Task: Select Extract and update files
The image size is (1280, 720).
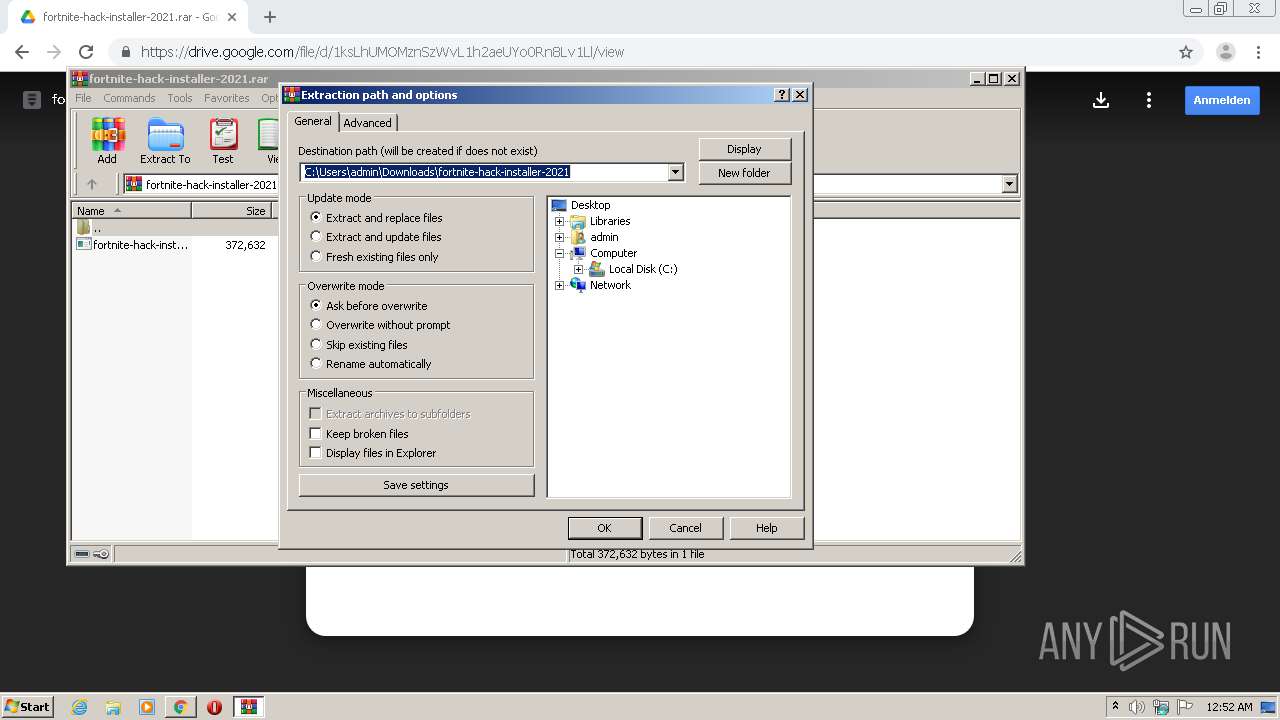Action: click(x=316, y=237)
